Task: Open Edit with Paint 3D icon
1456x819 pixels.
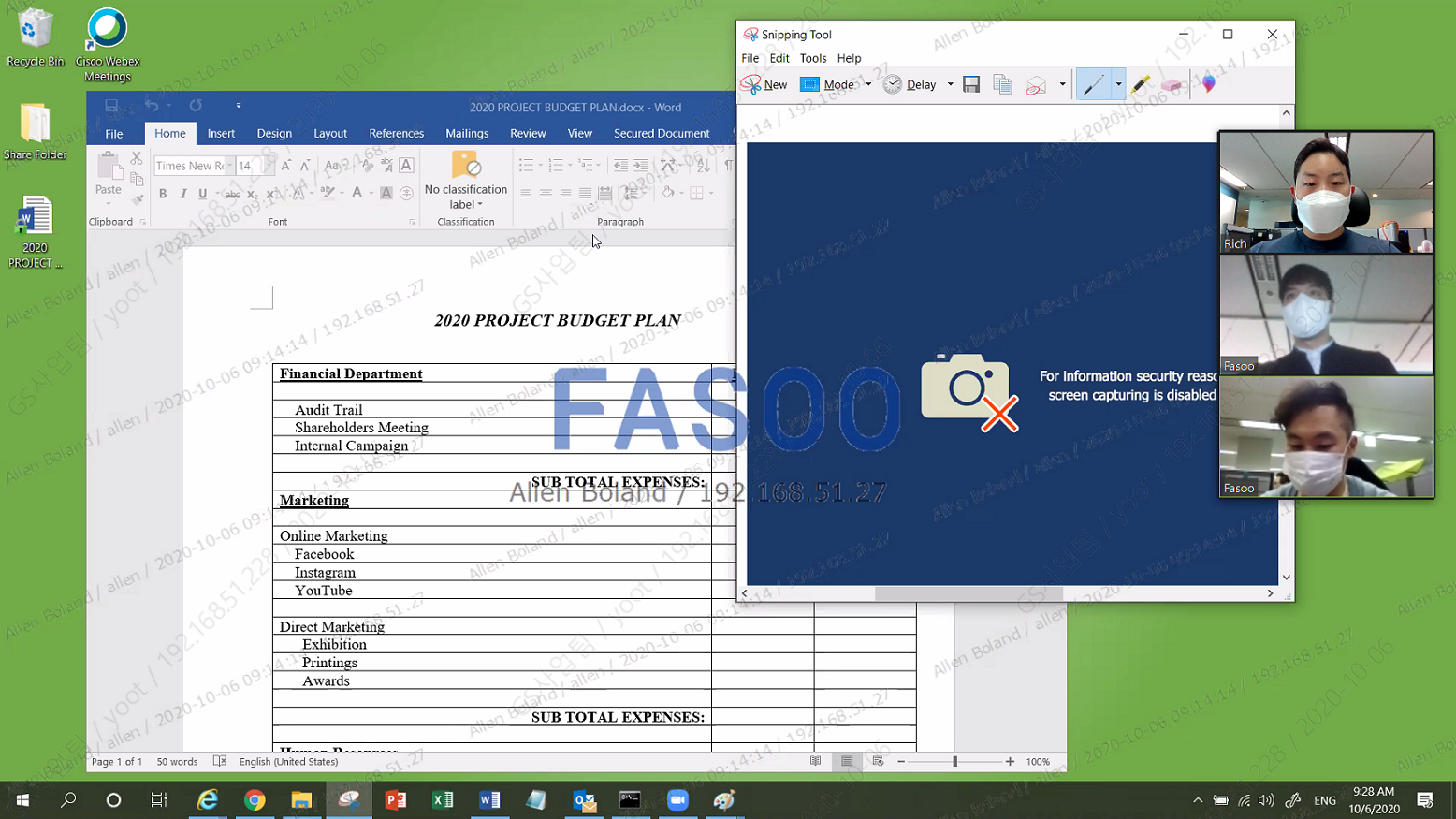Action: pos(1209,84)
